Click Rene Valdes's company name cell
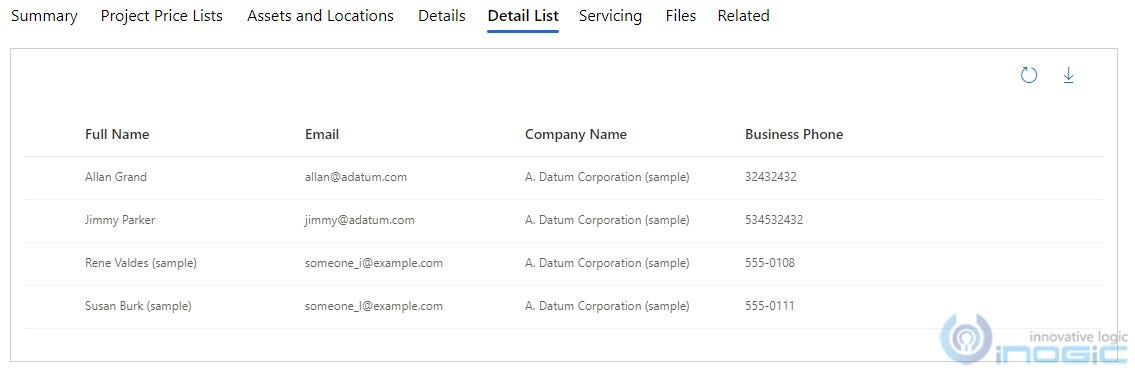 coord(607,263)
